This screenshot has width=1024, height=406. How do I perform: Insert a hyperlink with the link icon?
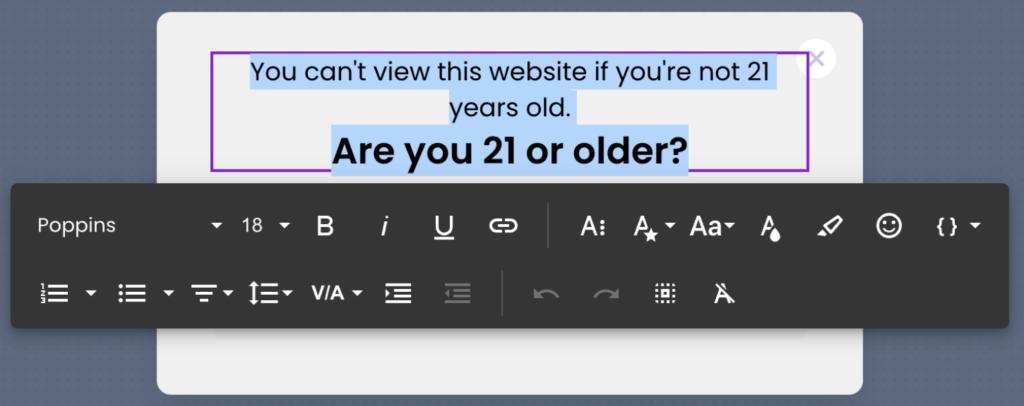502,226
